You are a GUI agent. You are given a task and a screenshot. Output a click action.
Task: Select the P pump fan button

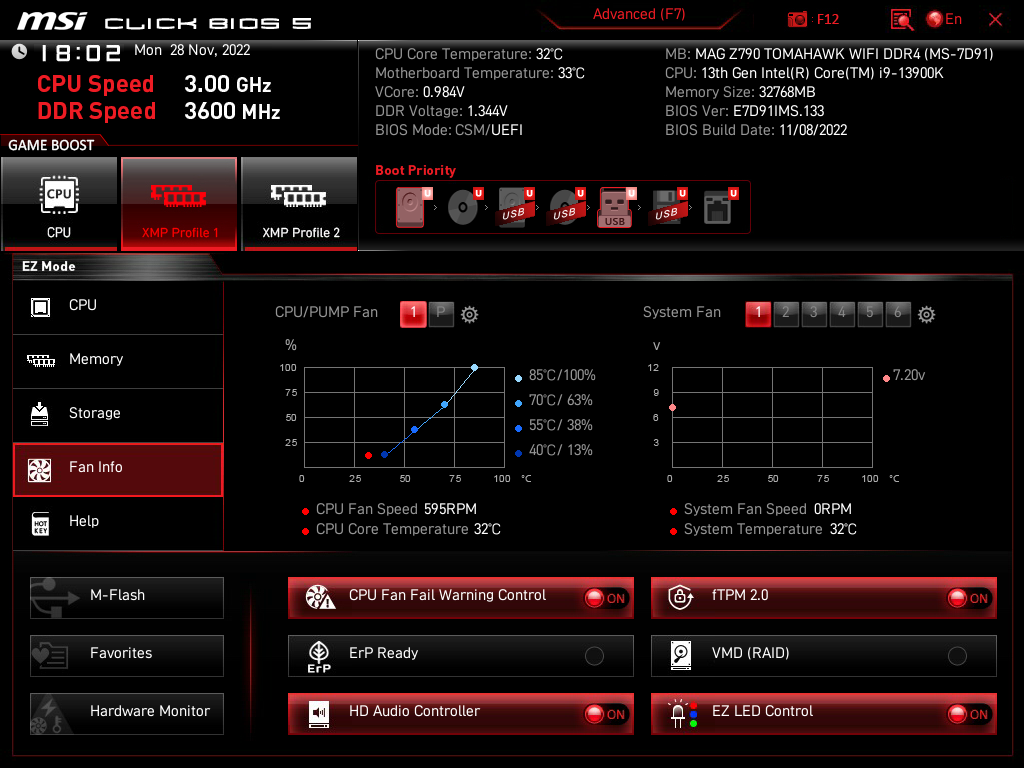441,313
